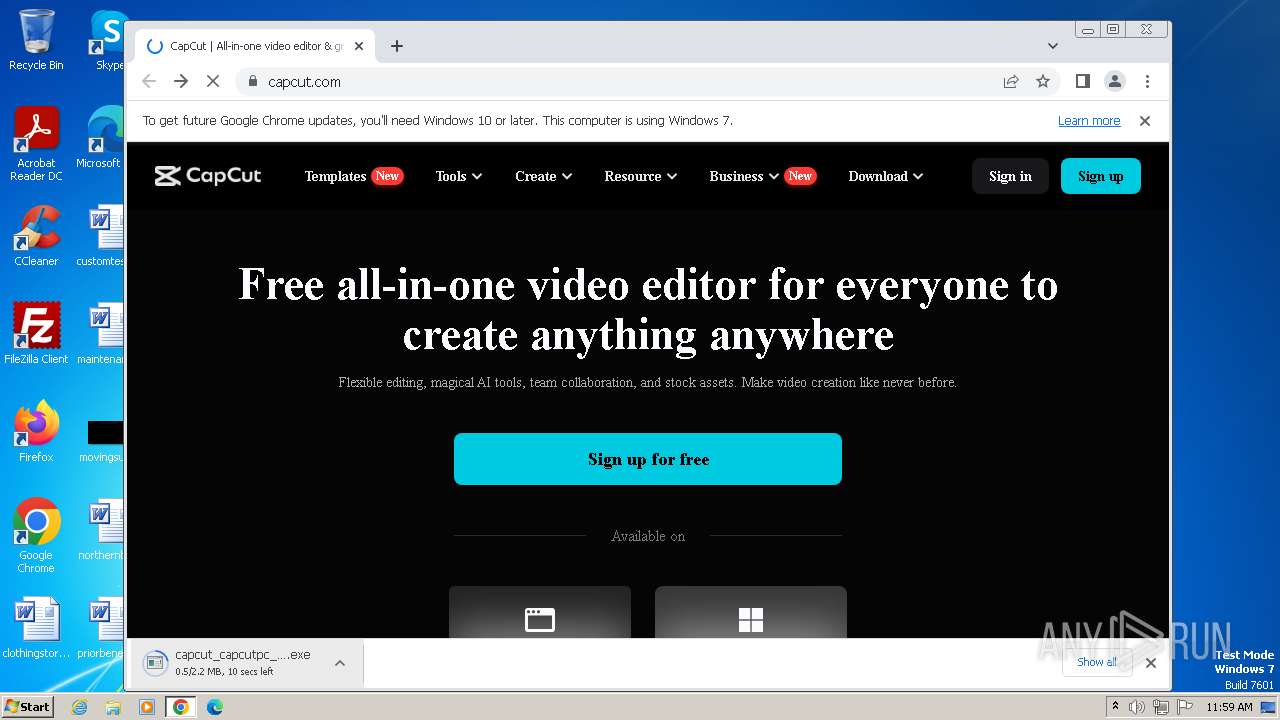Go forward using the forward arrow
This screenshot has width=1280, height=720.
(181, 82)
